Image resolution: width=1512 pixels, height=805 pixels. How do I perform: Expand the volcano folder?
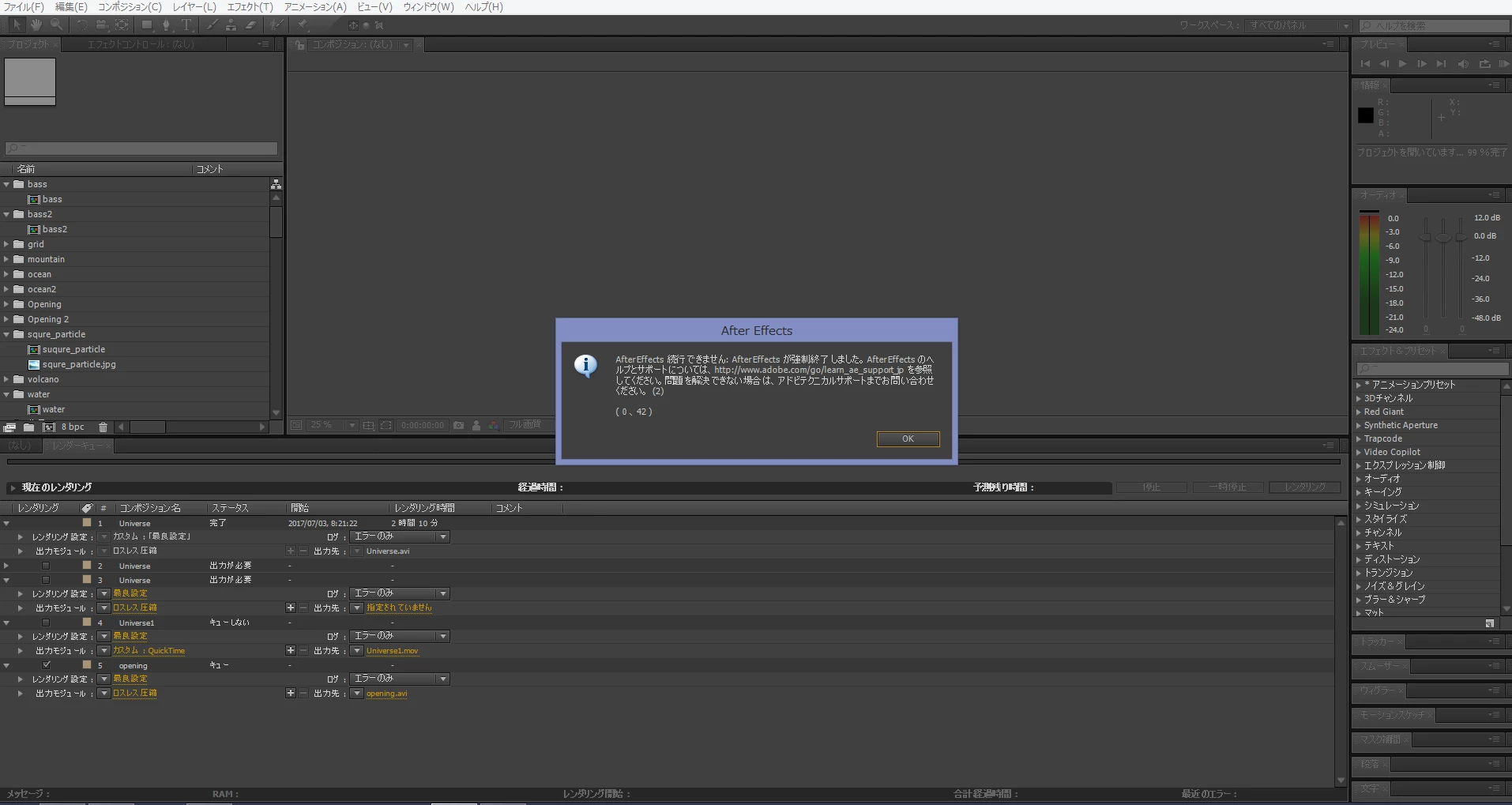[6, 379]
